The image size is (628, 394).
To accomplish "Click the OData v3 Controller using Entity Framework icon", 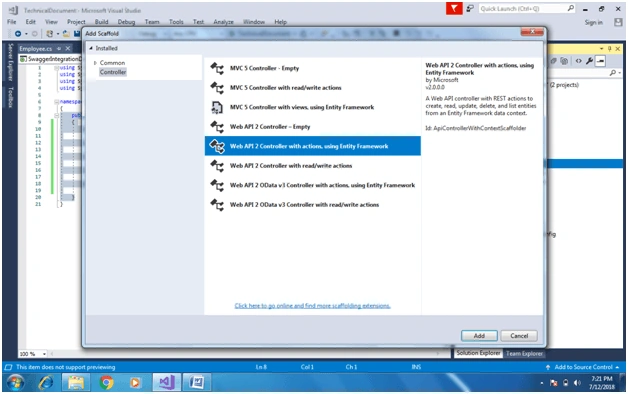I will click(217, 185).
